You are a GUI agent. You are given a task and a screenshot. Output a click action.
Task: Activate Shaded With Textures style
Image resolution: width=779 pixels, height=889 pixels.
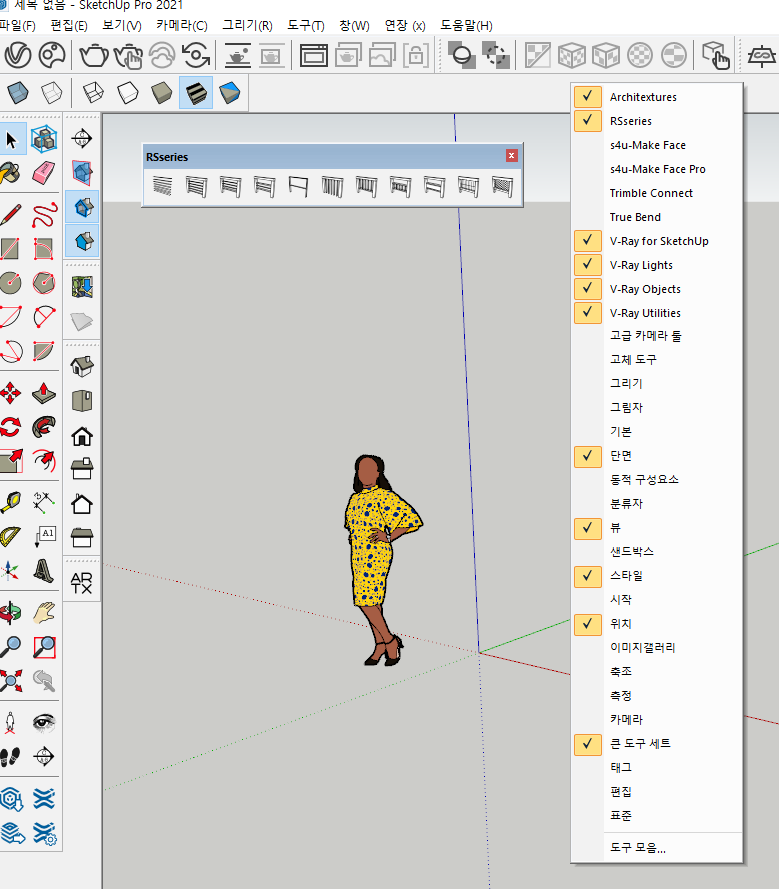pyautogui.click(x=196, y=92)
